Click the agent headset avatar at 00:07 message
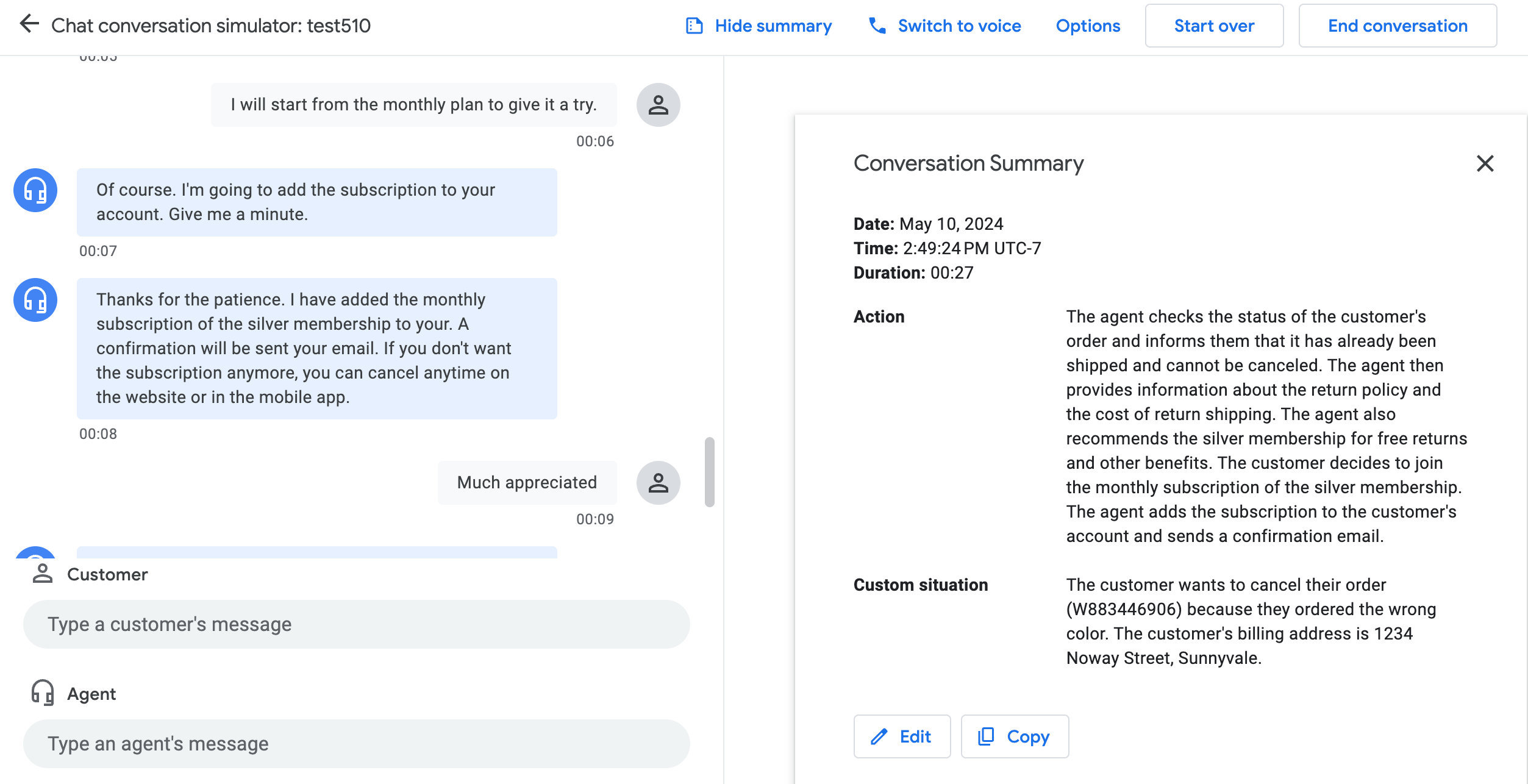The height and width of the screenshot is (784, 1528). pos(35,190)
